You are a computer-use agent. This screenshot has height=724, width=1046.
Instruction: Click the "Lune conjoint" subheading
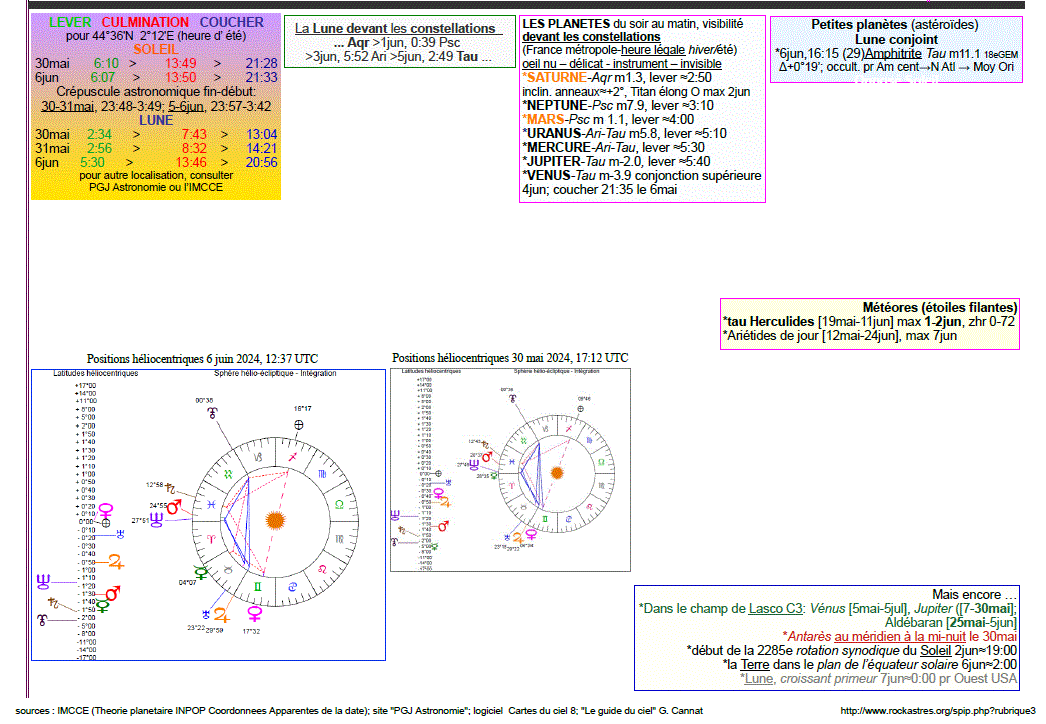(897, 39)
